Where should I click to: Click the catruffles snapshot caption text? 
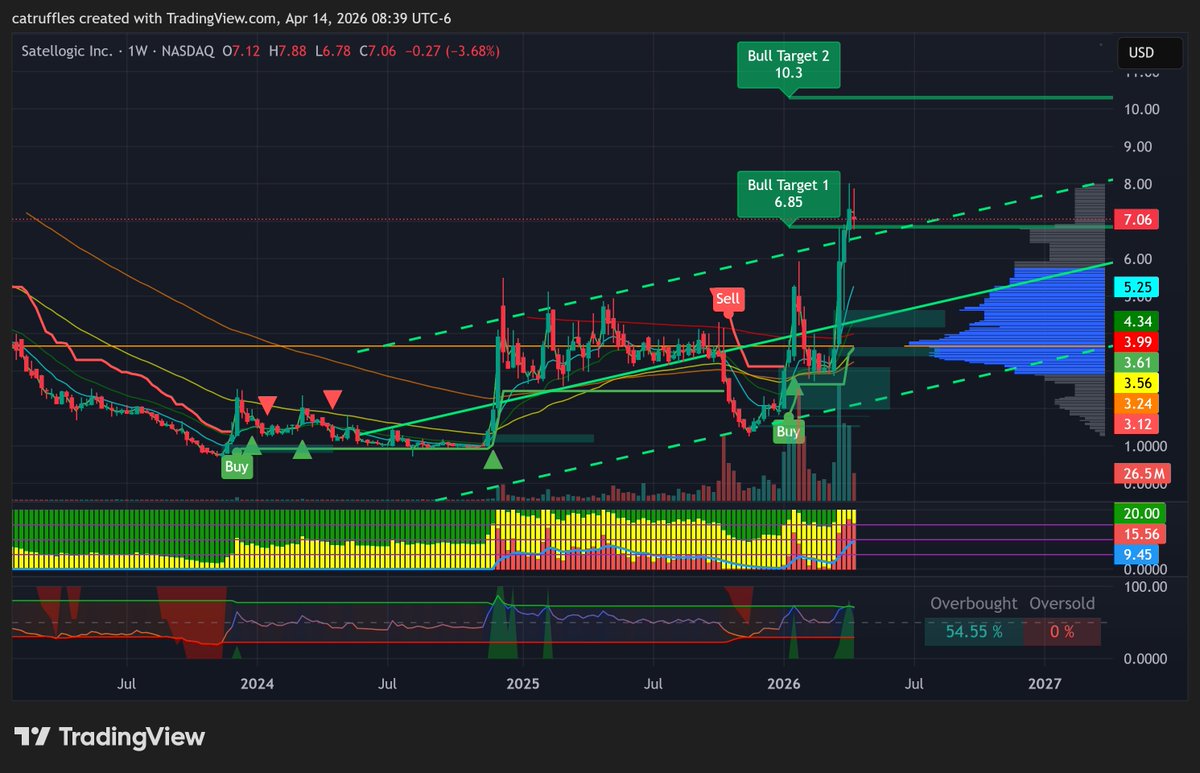233,17
